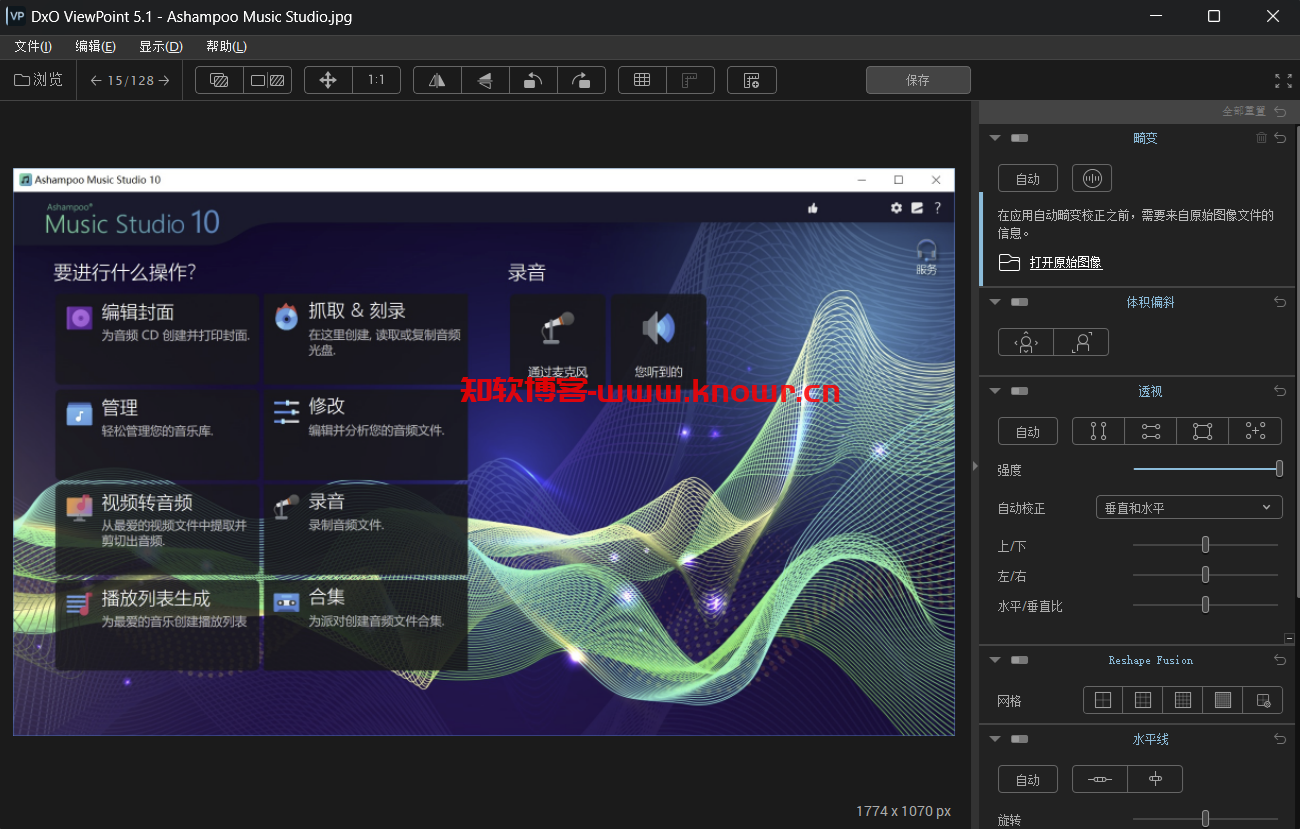Show the grid overlay from the toolbar

tap(642, 80)
